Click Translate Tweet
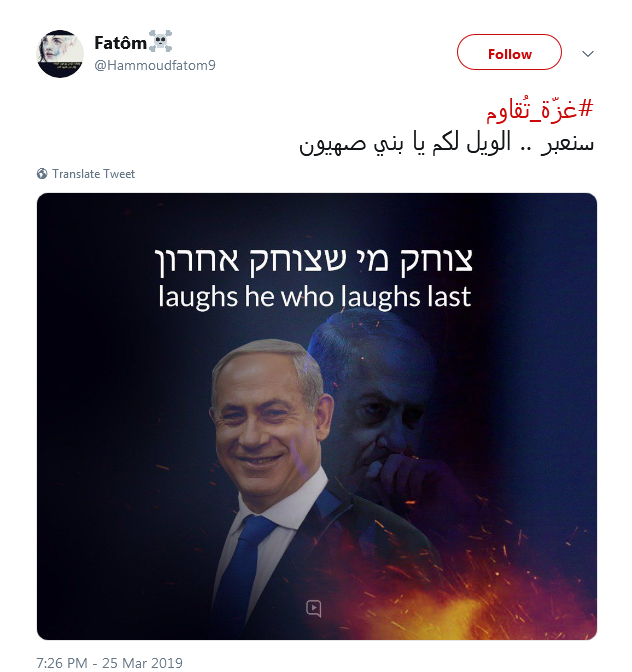This screenshot has width=632, height=672. 93,174
